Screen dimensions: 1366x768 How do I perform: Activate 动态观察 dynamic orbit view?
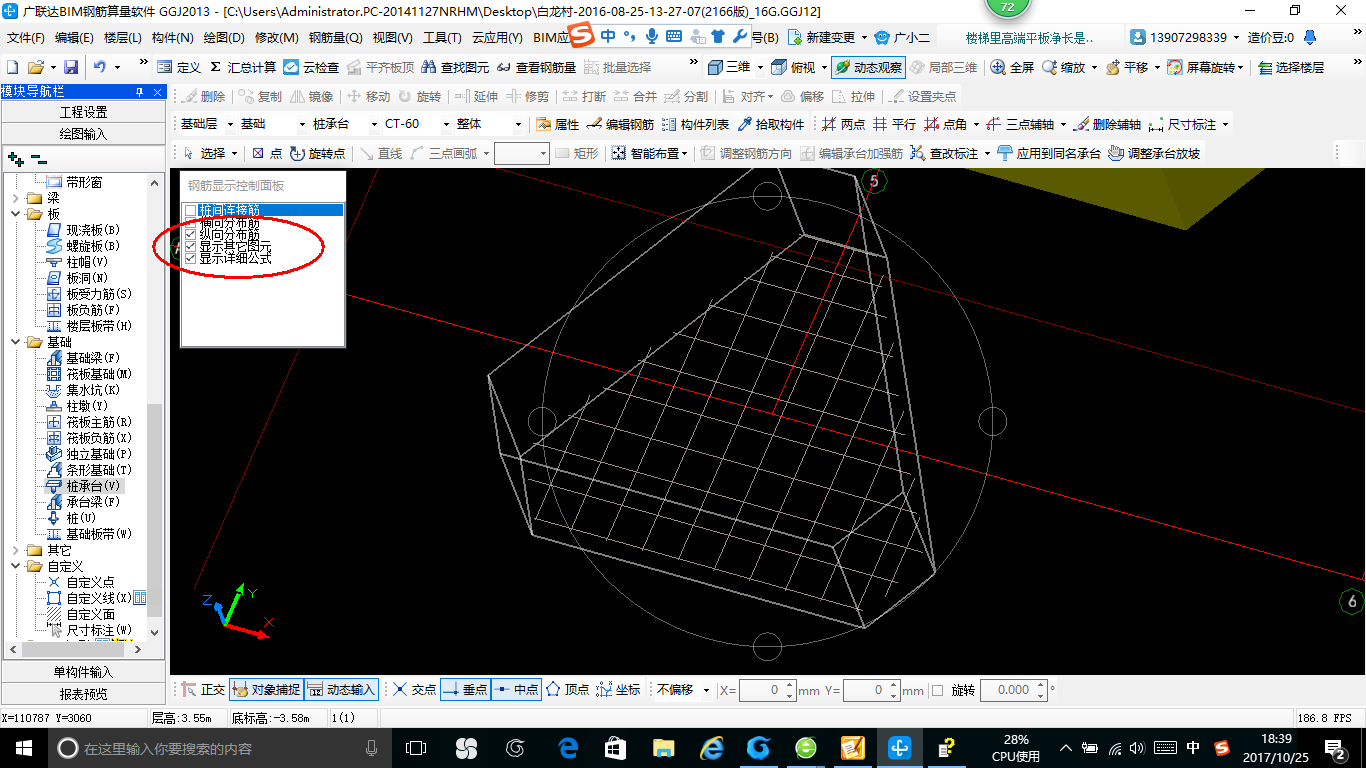click(x=869, y=67)
